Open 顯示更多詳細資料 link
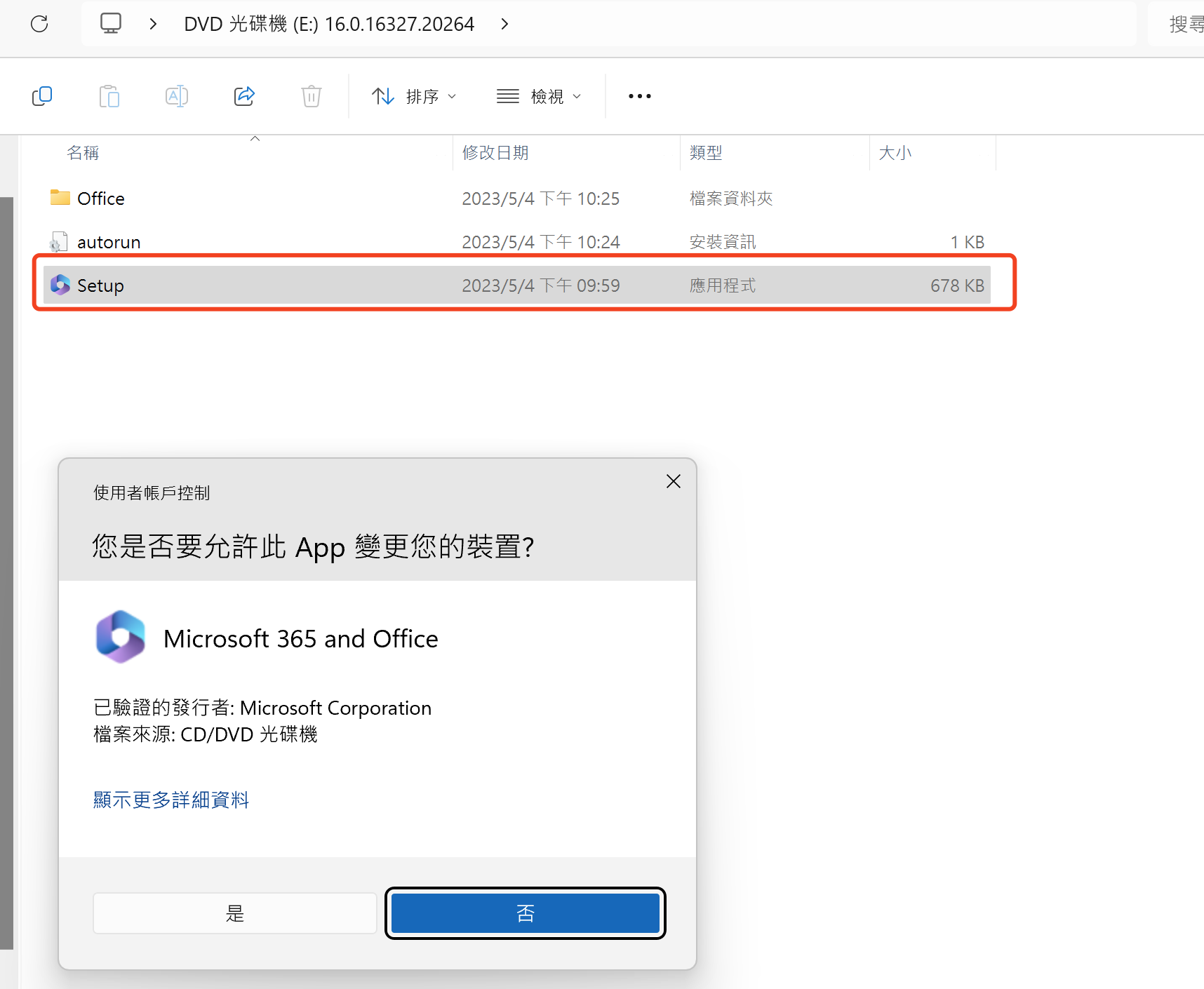This screenshot has width=1204, height=989. (171, 800)
